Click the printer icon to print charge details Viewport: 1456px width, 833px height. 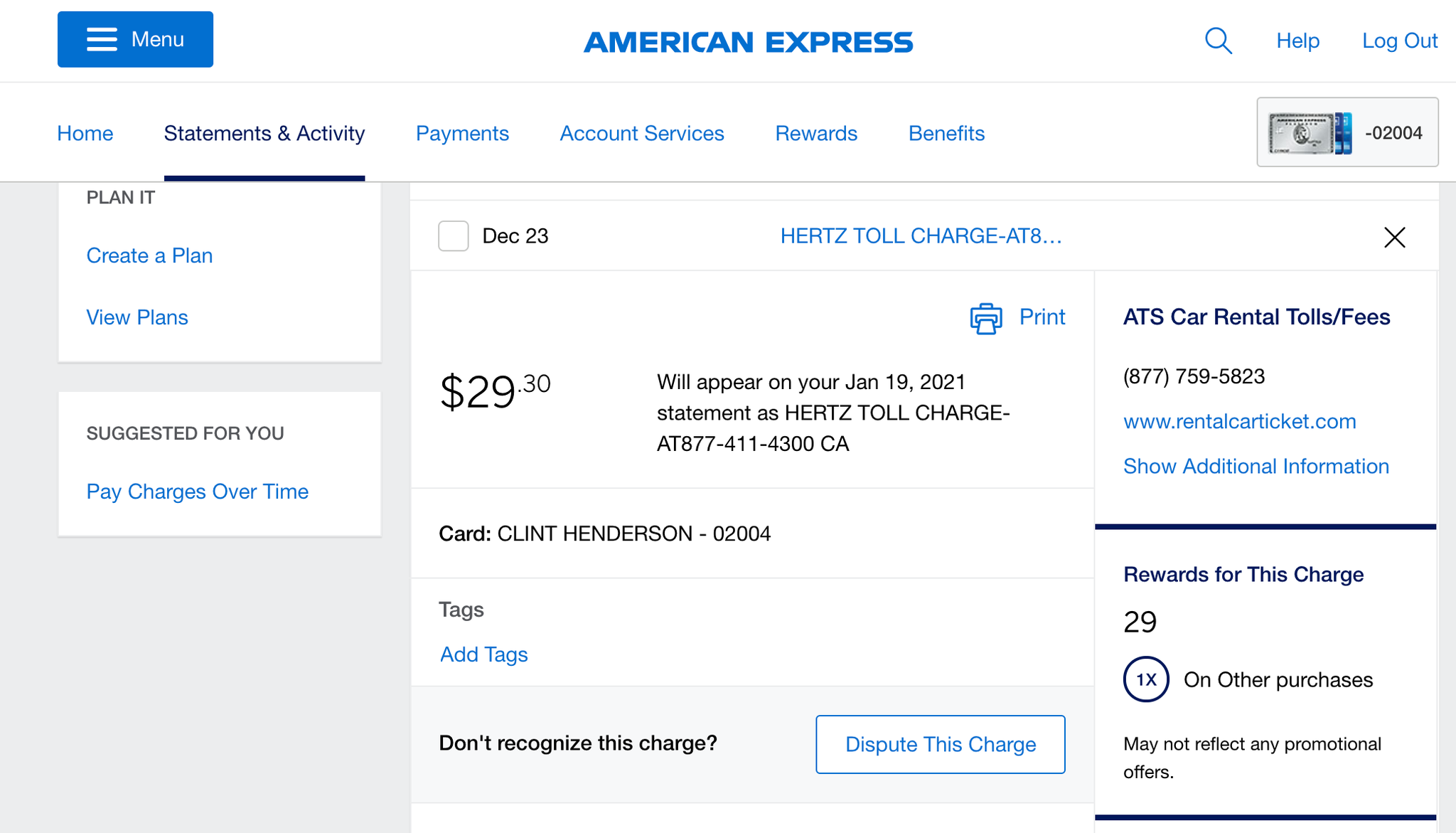pos(984,317)
